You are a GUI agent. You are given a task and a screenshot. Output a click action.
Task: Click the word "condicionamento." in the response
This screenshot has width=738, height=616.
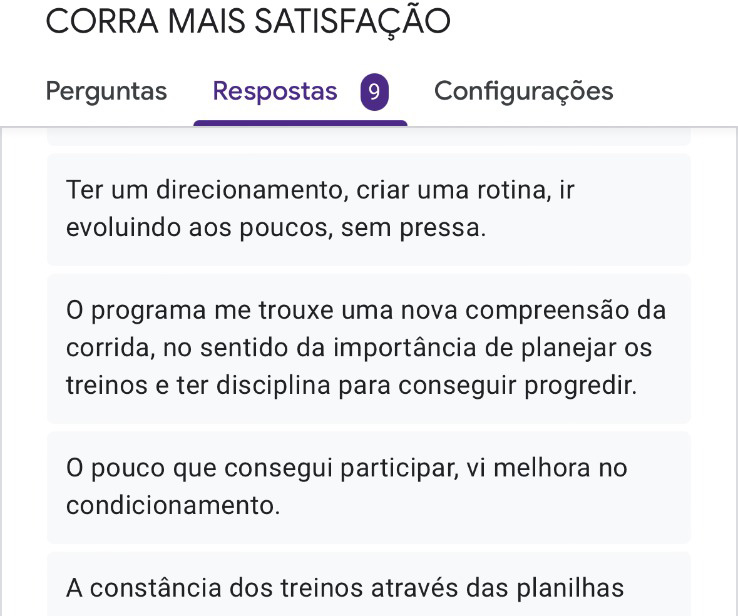coord(173,506)
